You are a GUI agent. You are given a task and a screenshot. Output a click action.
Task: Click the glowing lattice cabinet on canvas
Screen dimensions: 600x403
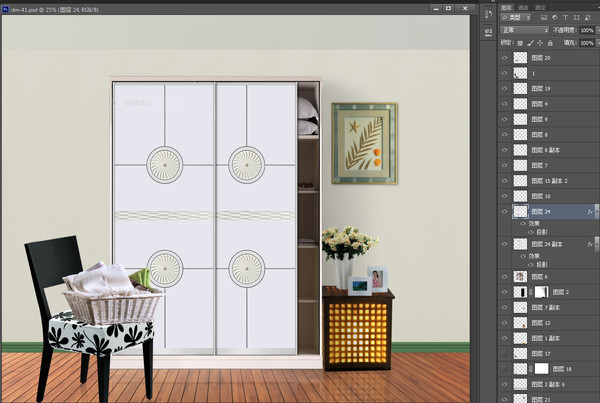click(x=358, y=329)
